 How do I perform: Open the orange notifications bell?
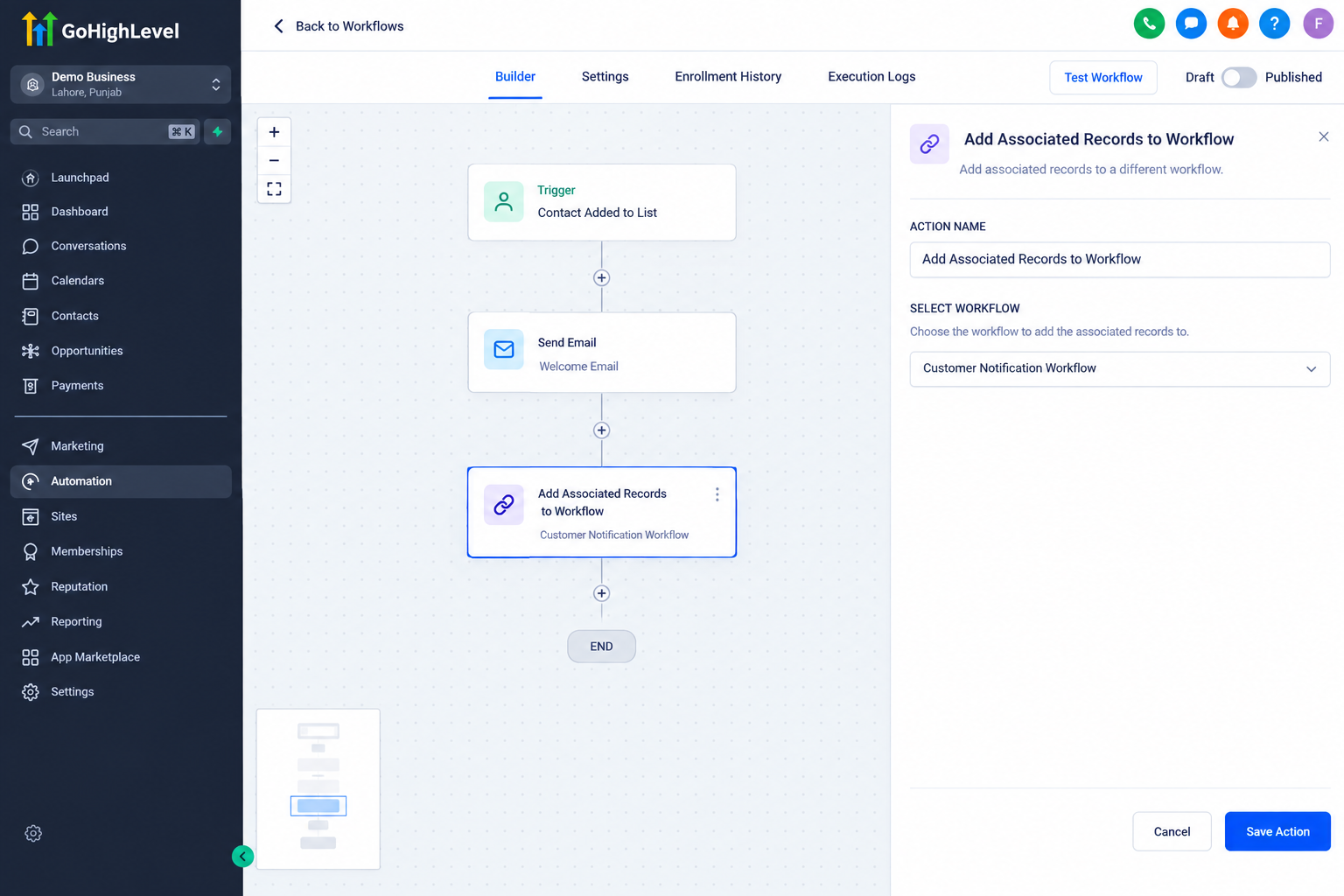pos(1233,24)
